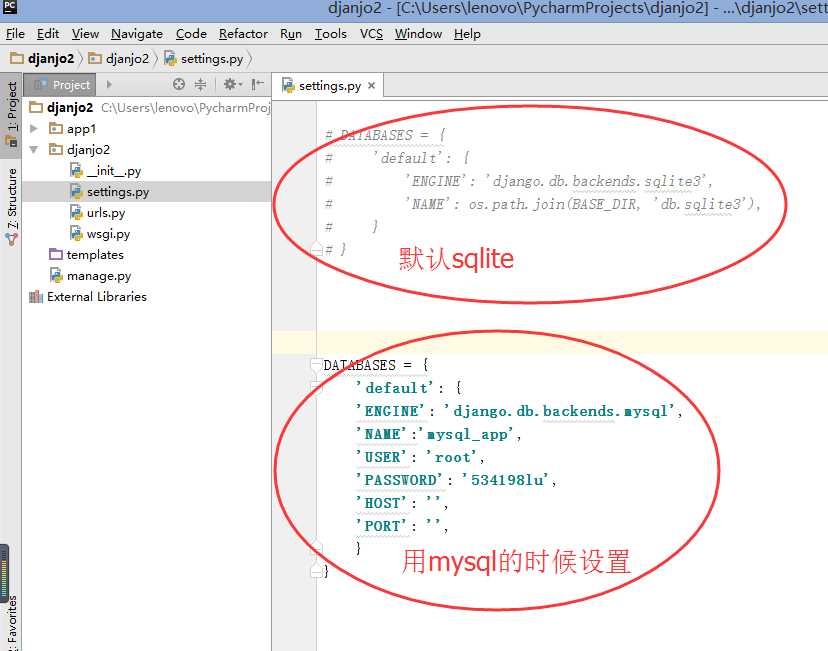The width and height of the screenshot is (828, 651).
Task: Click the scroll from source target icon
Action: tap(179, 84)
